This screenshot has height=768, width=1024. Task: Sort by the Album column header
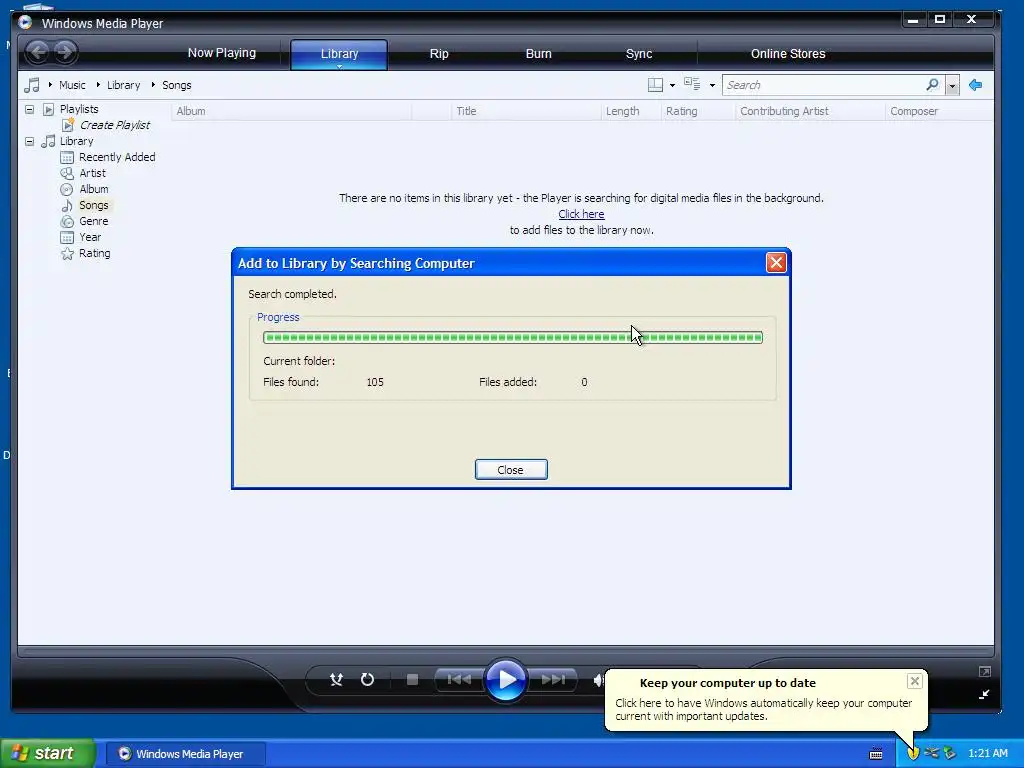(x=291, y=111)
